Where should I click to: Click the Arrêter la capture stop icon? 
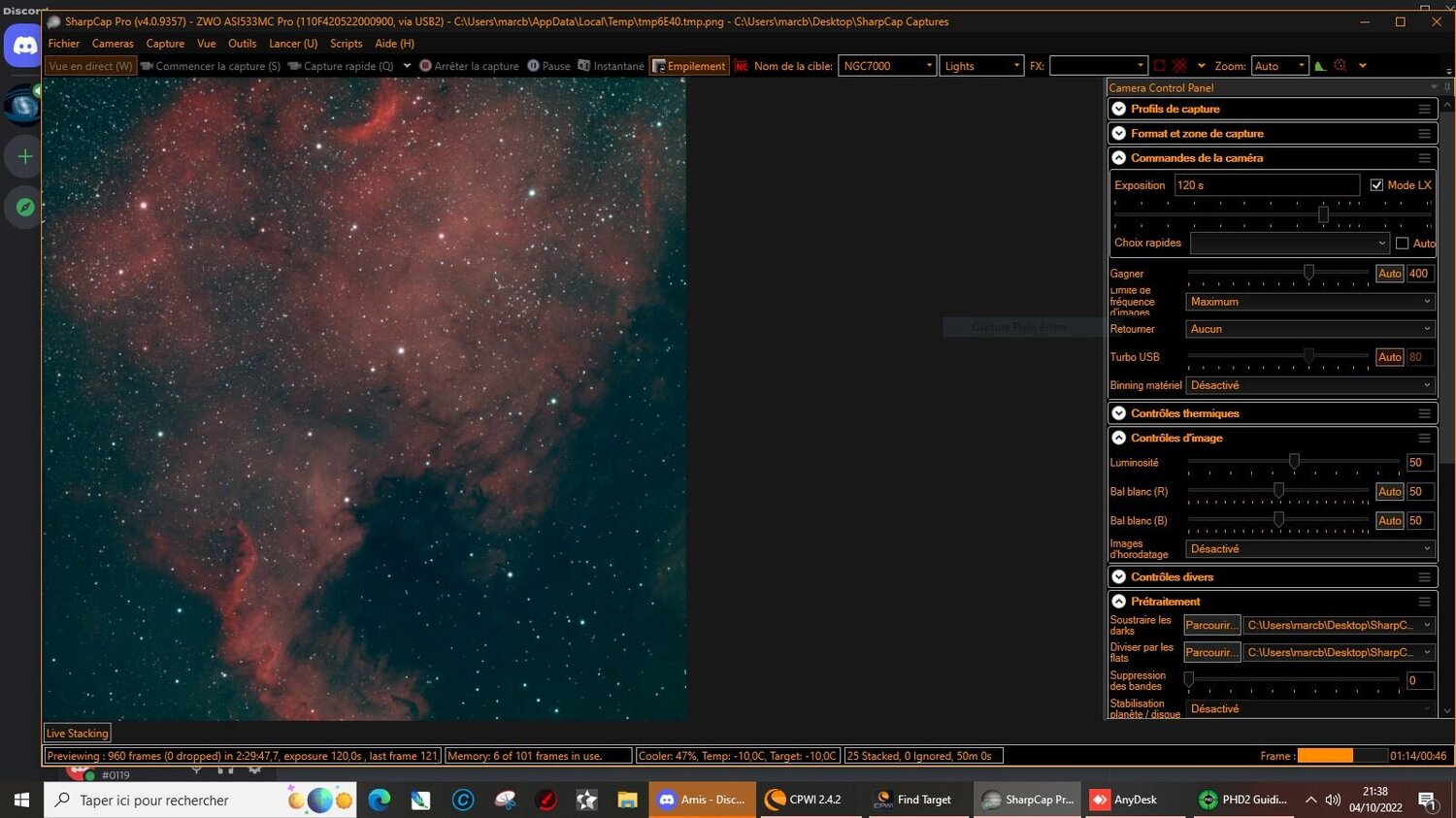[424, 65]
